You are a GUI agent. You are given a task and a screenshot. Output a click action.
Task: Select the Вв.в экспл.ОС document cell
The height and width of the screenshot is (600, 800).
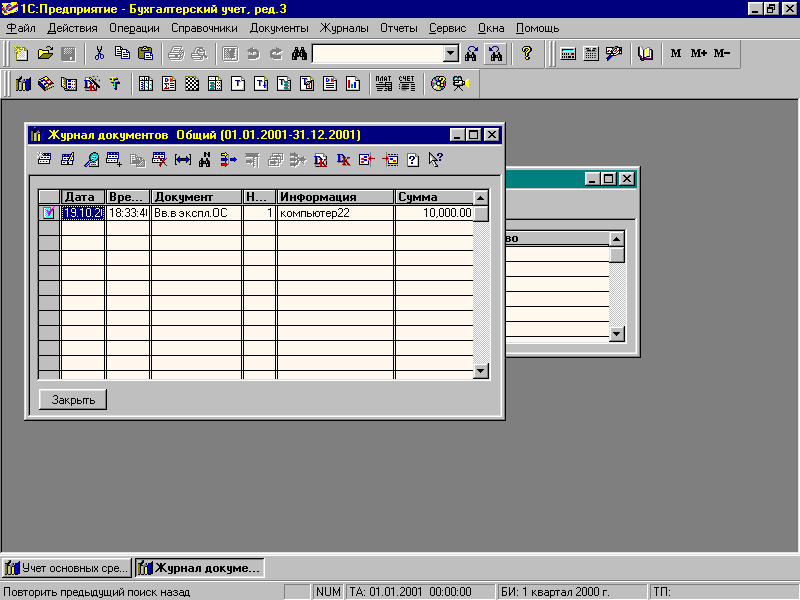196,213
